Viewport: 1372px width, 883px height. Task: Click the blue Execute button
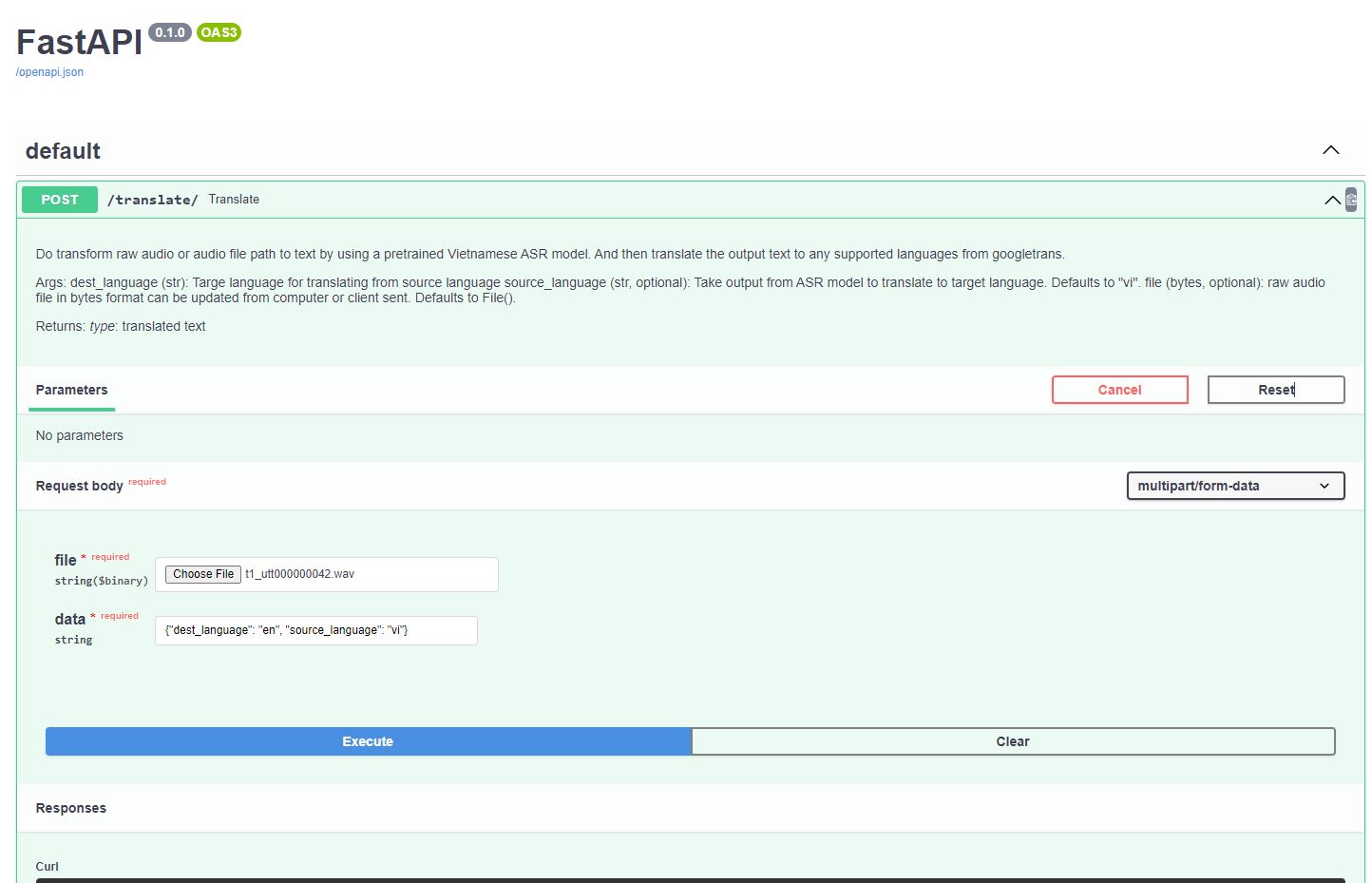pyautogui.click(x=368, y=741)
